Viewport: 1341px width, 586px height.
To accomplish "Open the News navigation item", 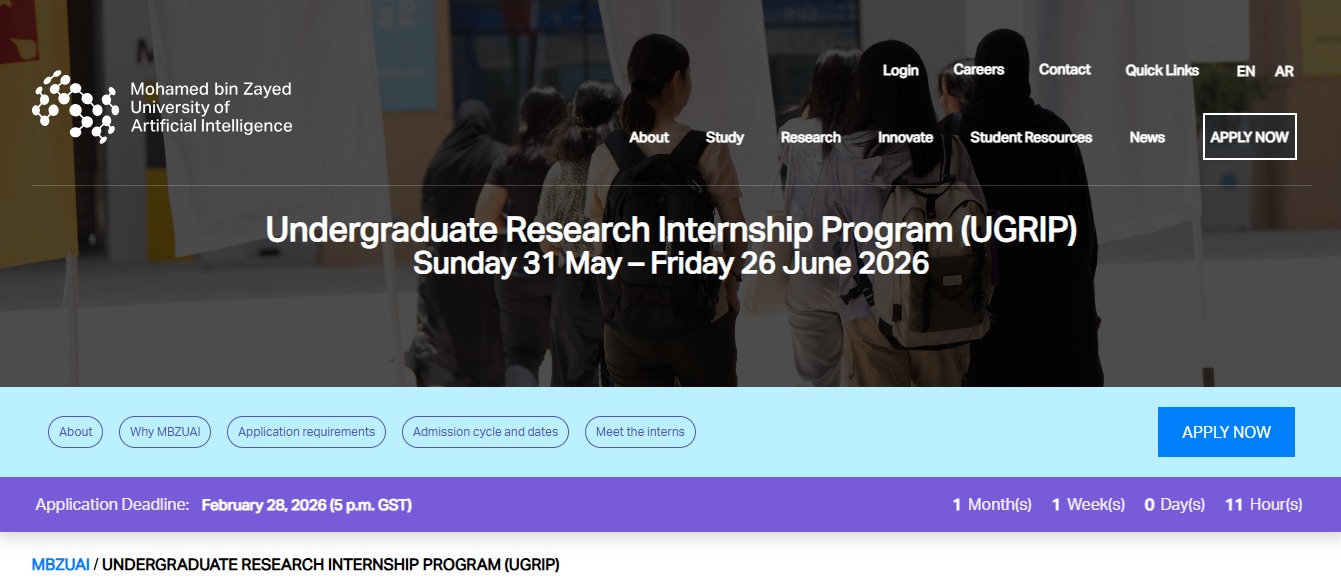I will [1147, 137].
